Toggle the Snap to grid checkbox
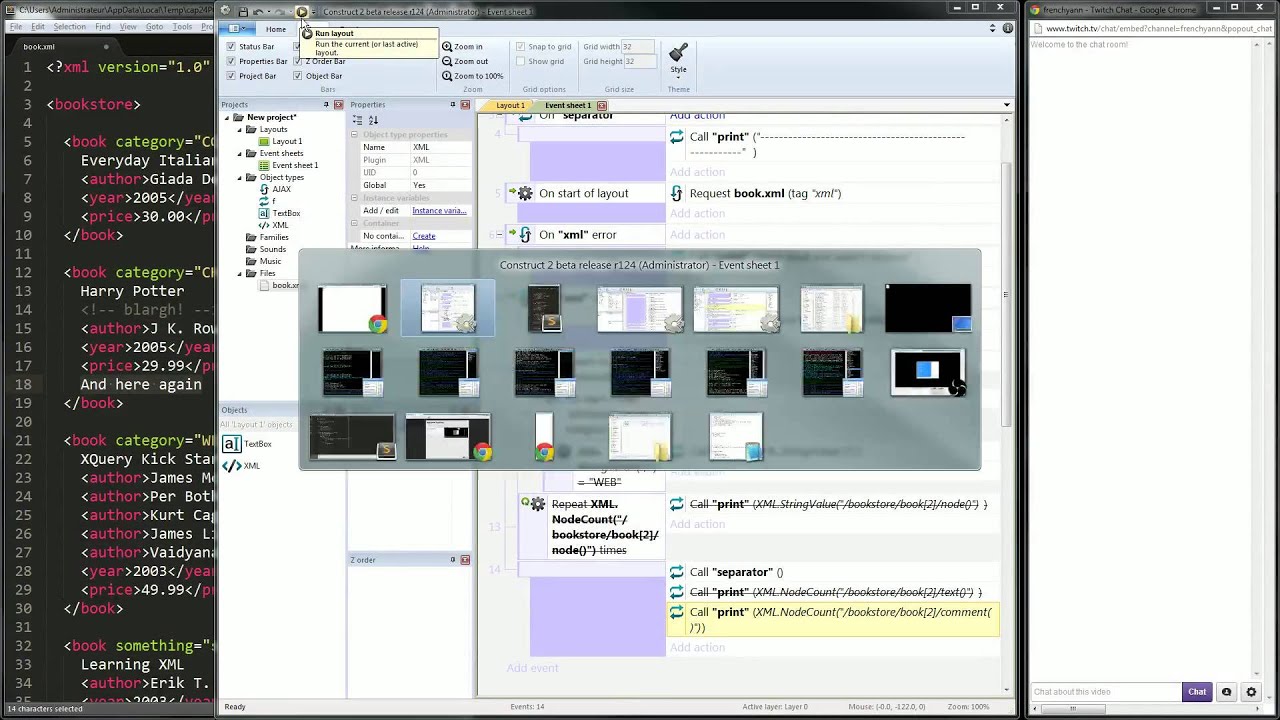Viewport: 1280px width, 720px height. pos(520,47)
